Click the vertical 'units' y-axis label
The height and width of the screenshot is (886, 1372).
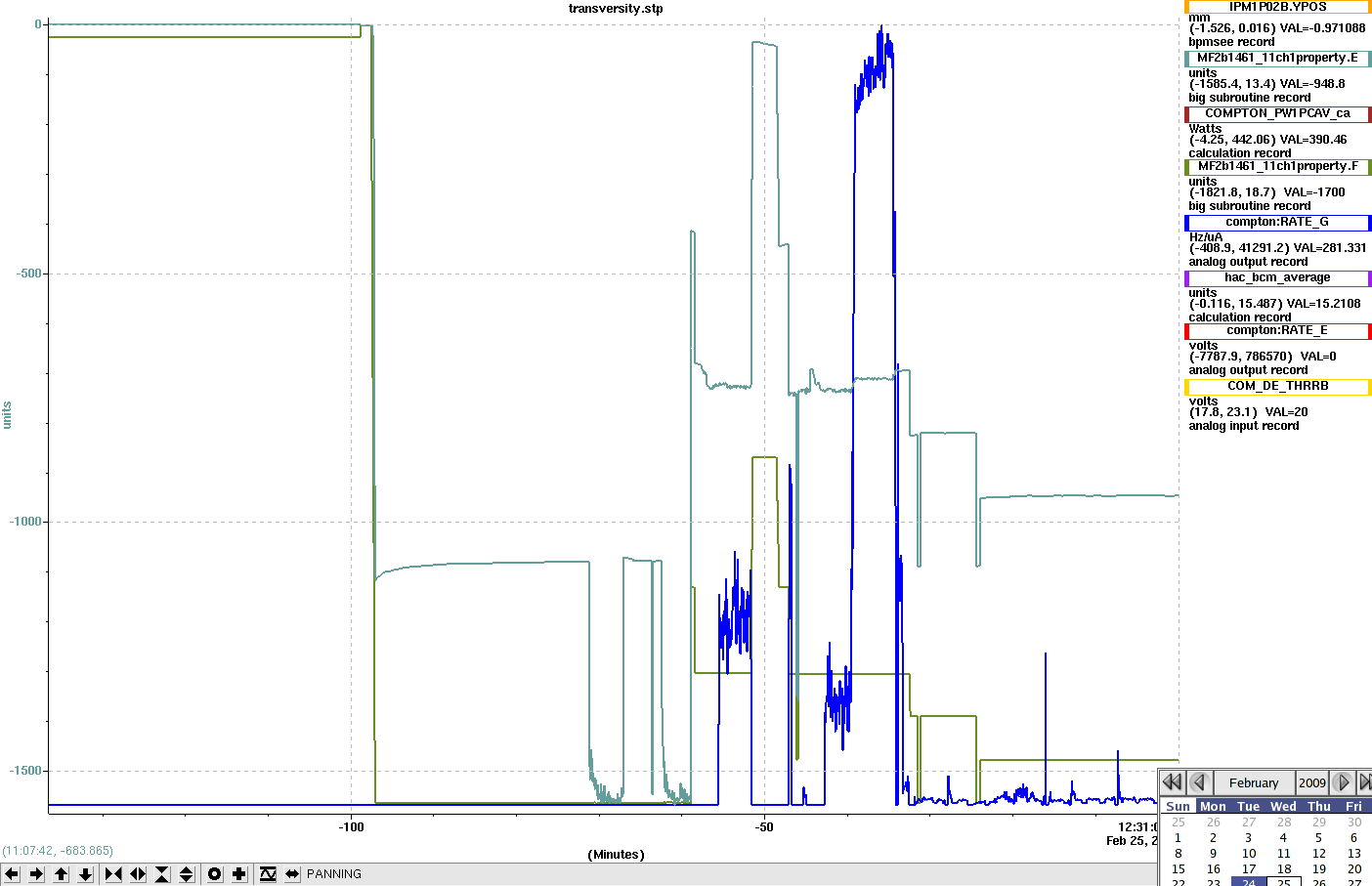click(x=7, y=415)
